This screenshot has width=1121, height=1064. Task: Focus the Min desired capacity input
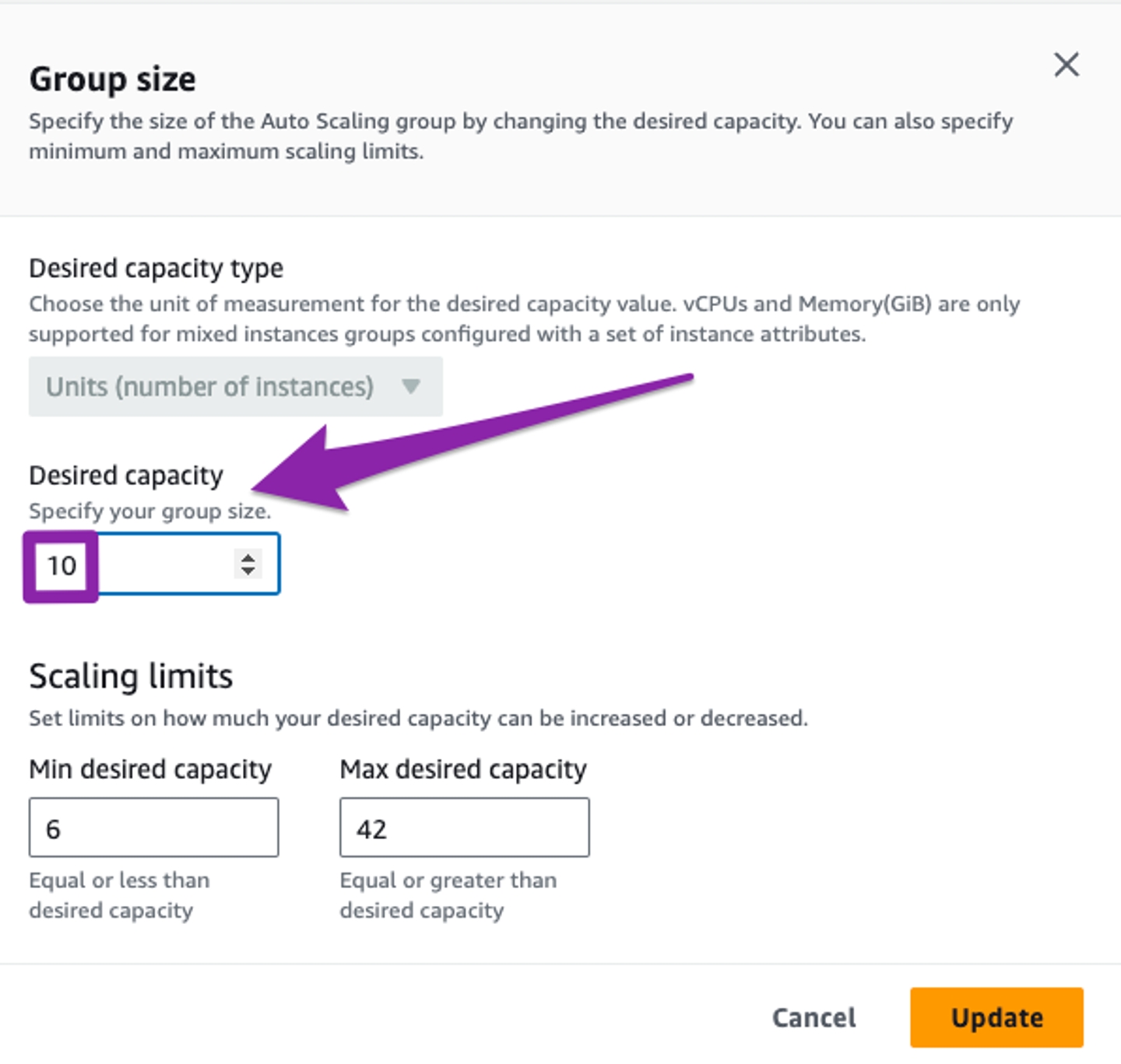point(153,828)
